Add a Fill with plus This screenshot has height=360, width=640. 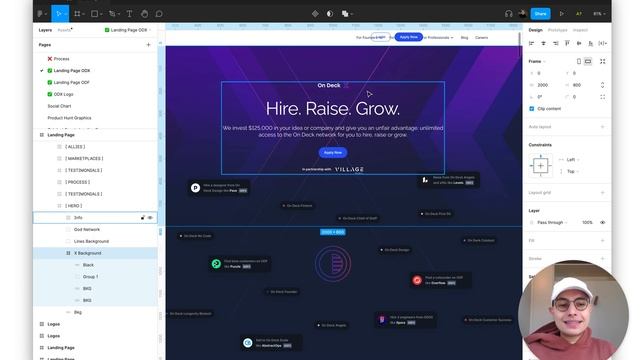[602, 241]
